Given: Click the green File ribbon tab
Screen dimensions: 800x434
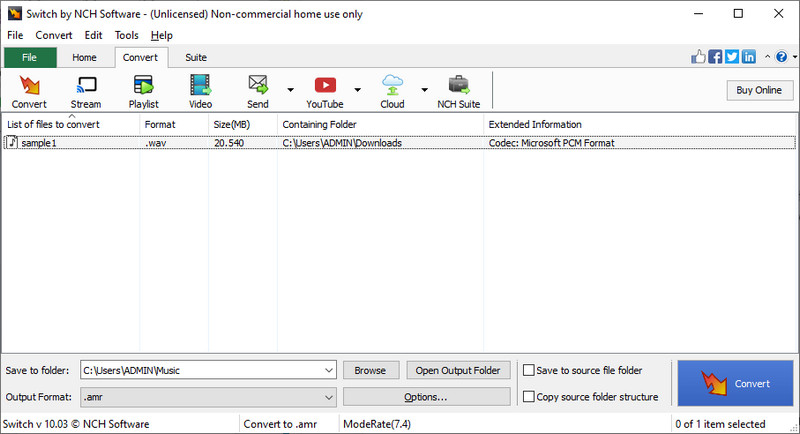Looking at the screenshot, I should (30, 58).
